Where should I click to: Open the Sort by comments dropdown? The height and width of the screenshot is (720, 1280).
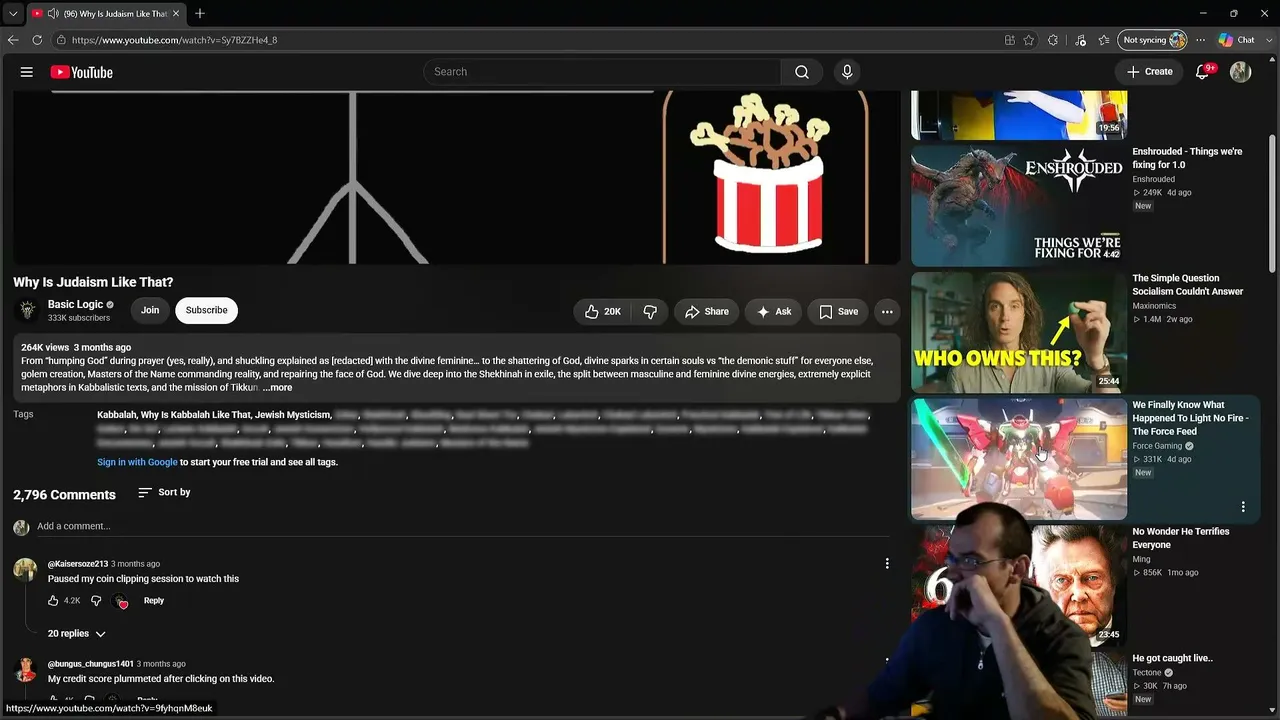point(164,492)
